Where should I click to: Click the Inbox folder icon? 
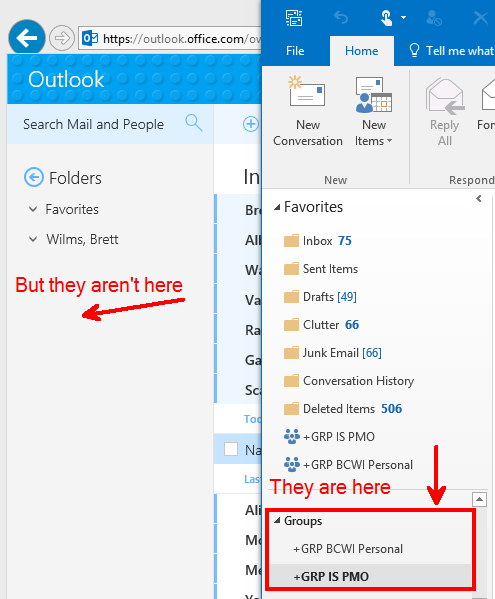tap(291, 241)
